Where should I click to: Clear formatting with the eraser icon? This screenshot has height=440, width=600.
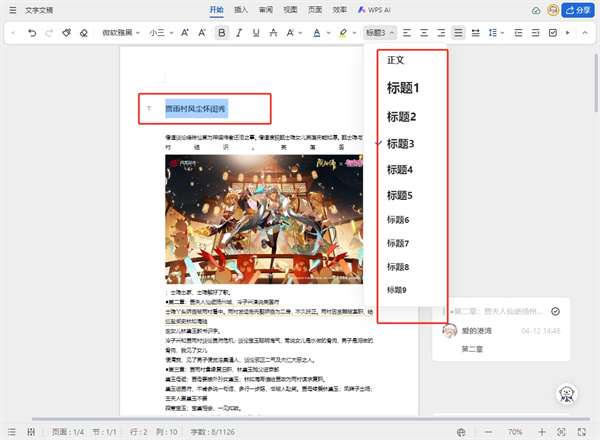(83, 33)
